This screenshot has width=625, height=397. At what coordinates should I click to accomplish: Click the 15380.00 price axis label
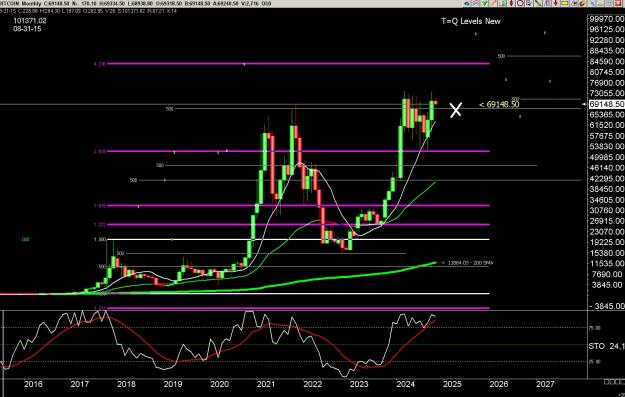point(607,253)
